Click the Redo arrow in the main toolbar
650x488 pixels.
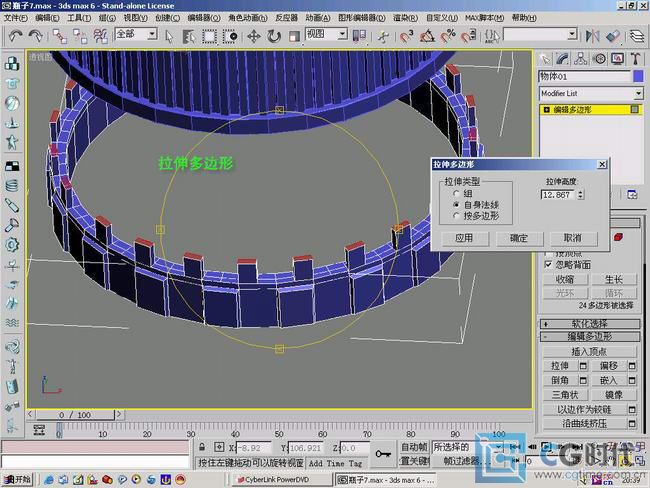(36, 36)
